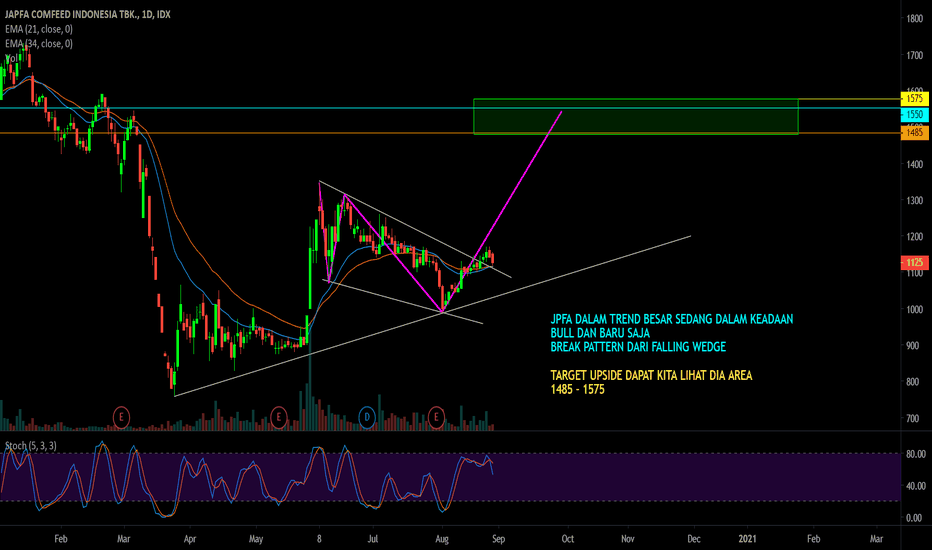Click the Jul label on the time axis
932x550 pixels.
pyautogui.click(x=373, y=539)
